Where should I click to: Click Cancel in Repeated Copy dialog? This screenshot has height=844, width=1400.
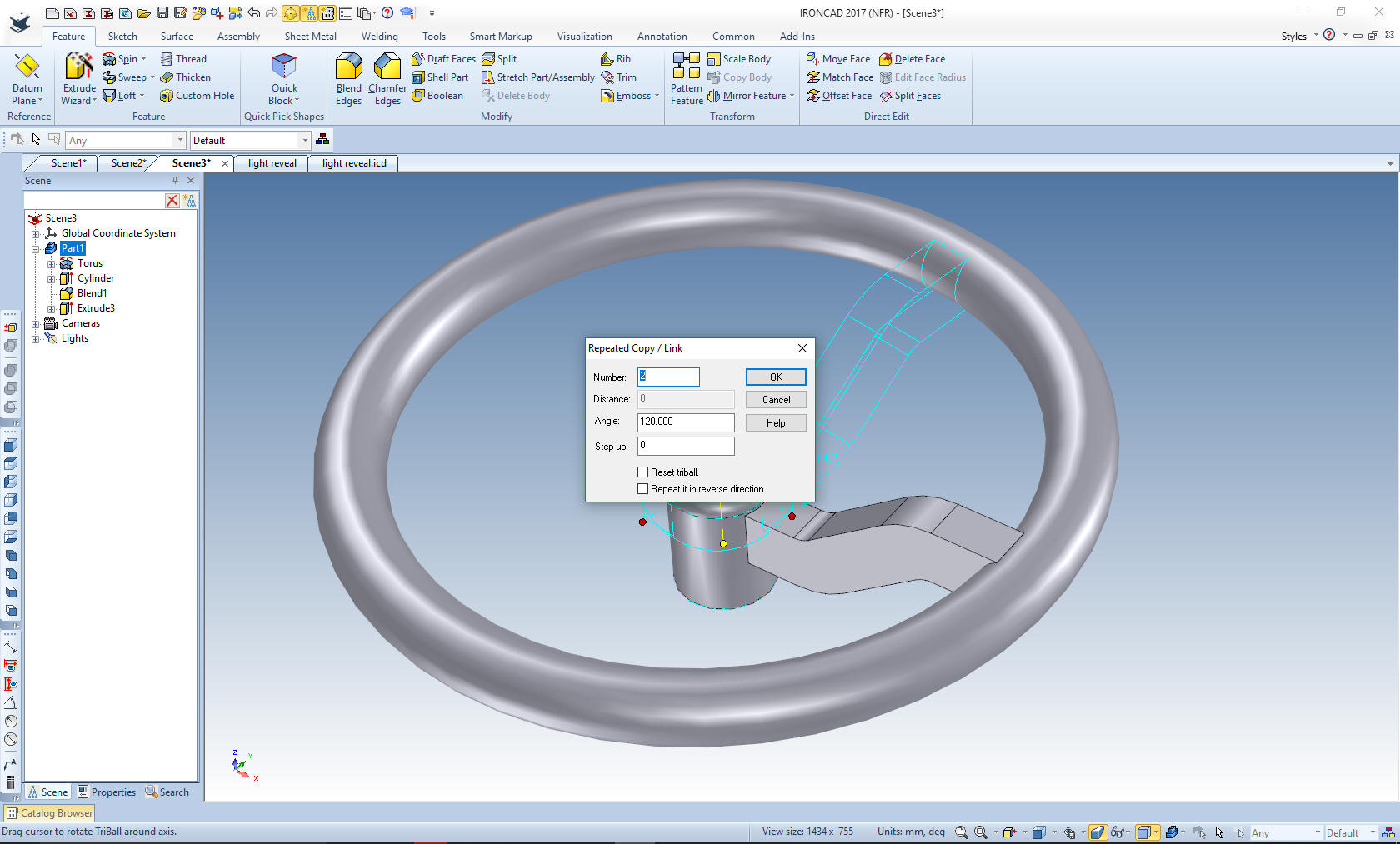(x=776, y=400)
